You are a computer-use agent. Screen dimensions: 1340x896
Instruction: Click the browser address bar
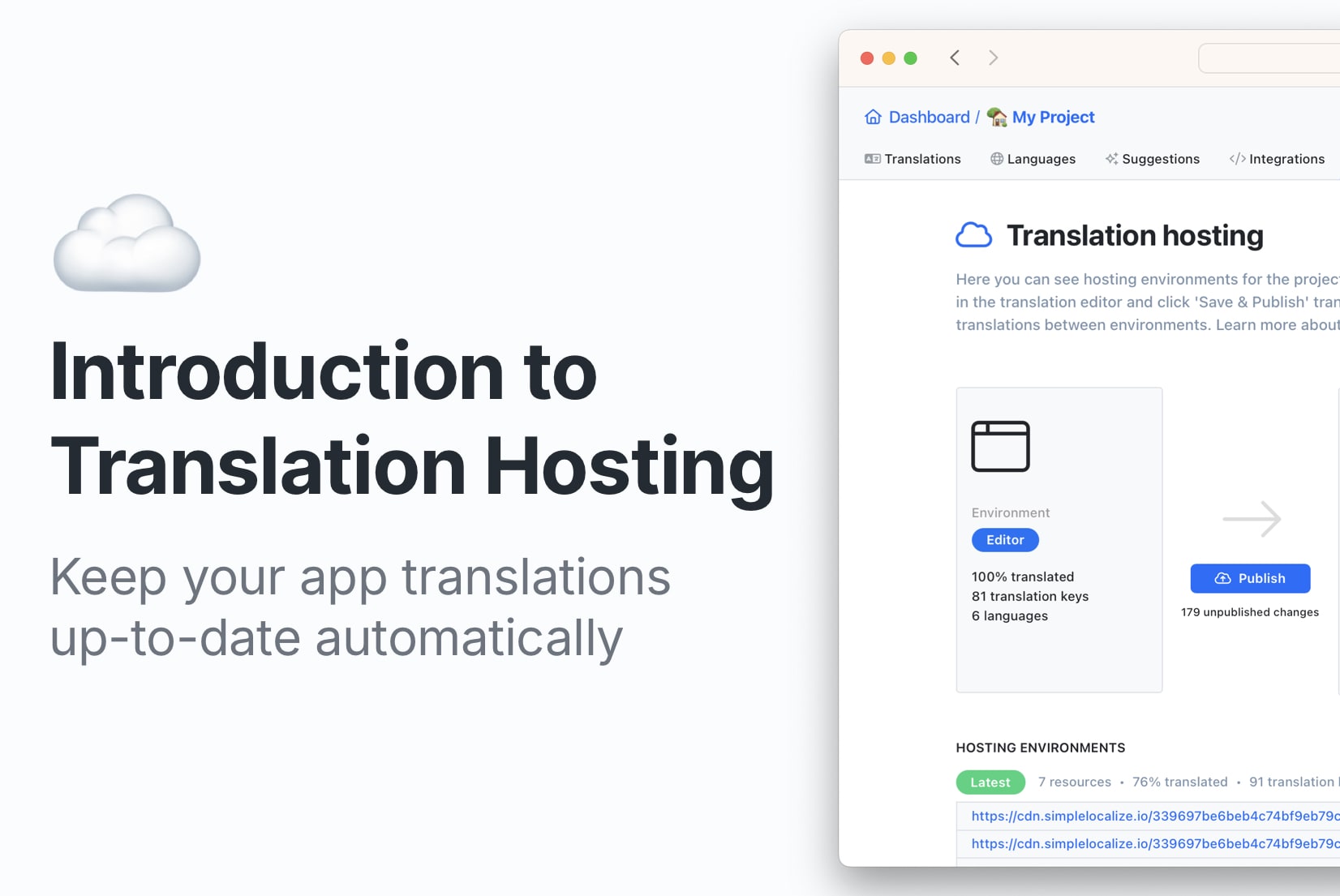(1269, 58)
